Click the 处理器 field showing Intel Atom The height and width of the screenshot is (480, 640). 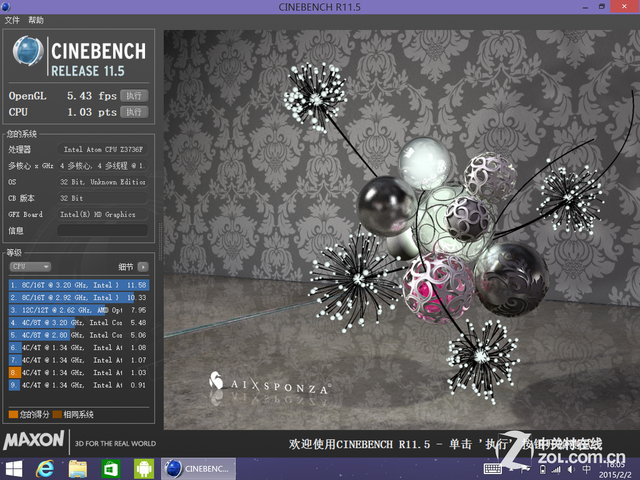click(102, 149)
